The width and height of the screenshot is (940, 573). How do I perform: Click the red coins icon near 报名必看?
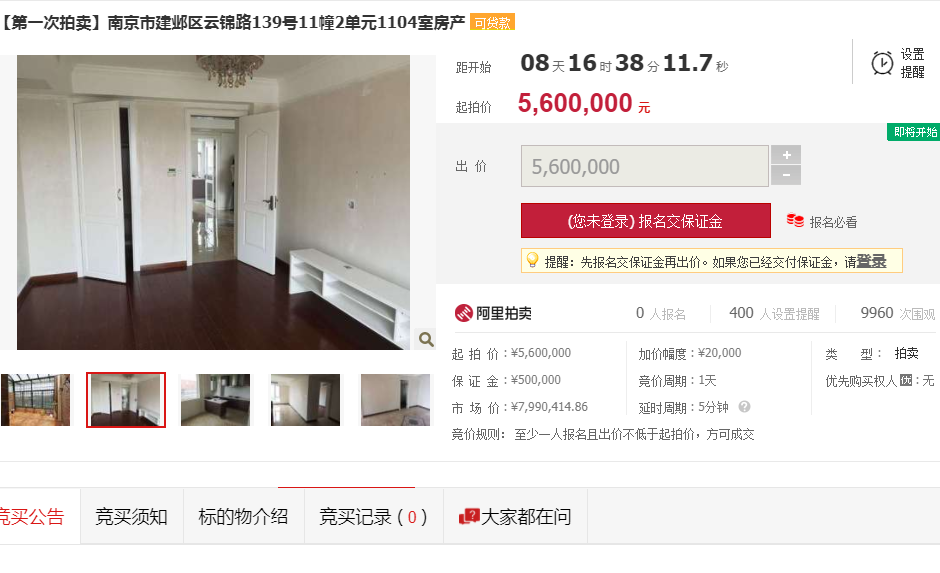pos(795,221)
